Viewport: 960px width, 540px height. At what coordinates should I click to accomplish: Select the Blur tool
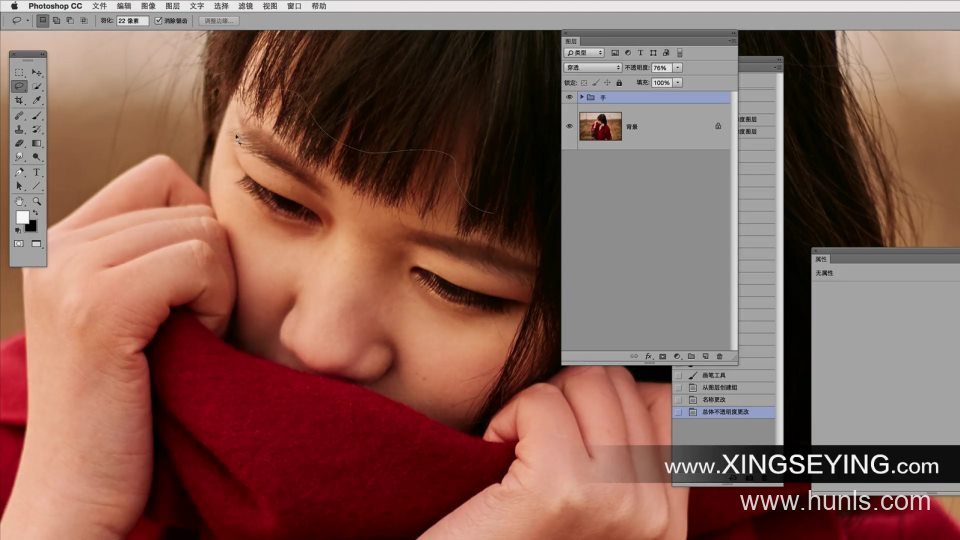point(20,157)
